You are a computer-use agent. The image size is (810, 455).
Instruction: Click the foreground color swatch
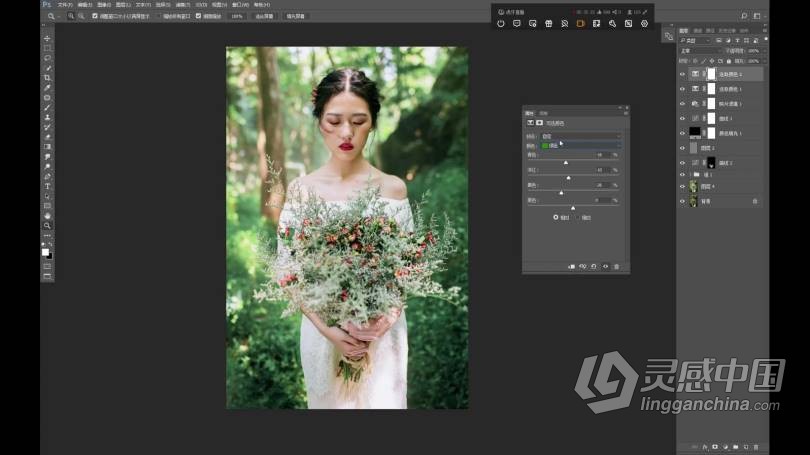(x=45, y=252)
